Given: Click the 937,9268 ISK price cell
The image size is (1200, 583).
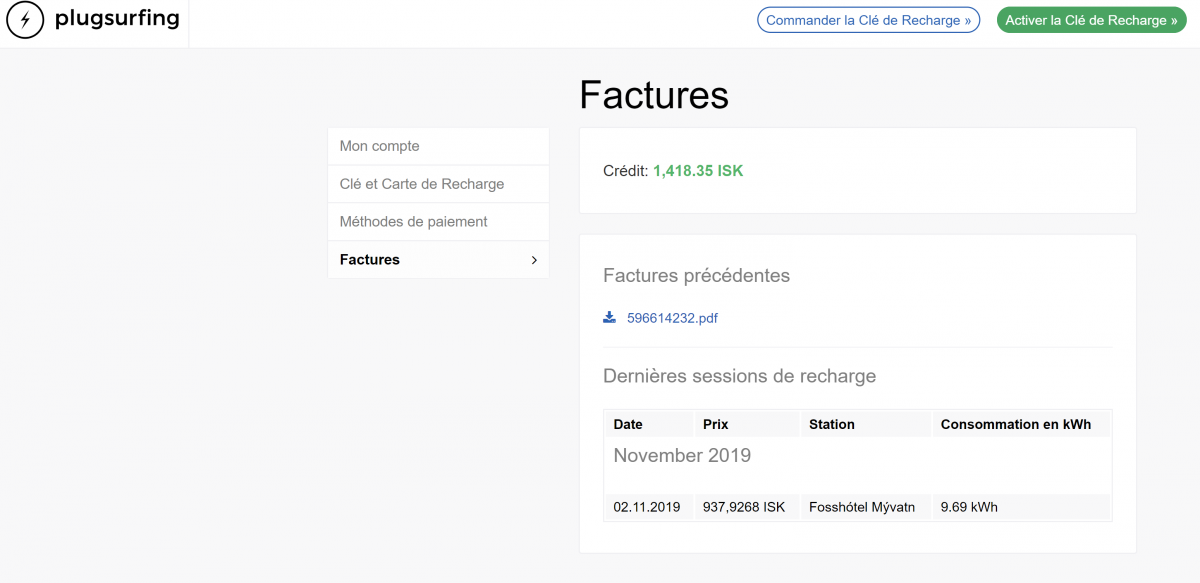Looking at the screenshot, I should (744, 507).
